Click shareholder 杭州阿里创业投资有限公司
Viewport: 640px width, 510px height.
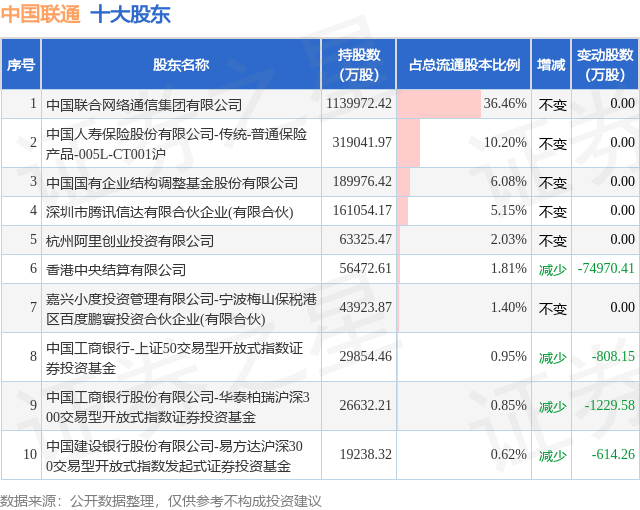130,241
